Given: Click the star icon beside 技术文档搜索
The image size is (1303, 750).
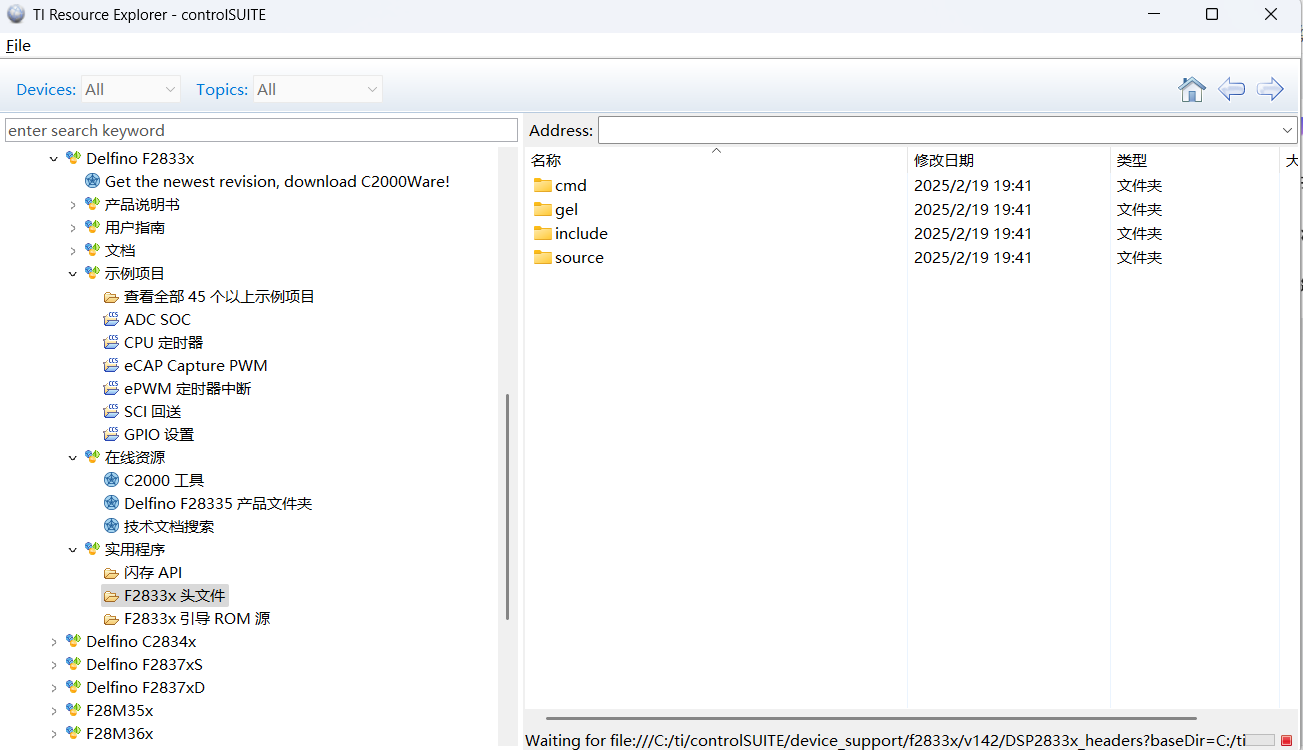Looking at the screenshot, I should tap(112, 526).
